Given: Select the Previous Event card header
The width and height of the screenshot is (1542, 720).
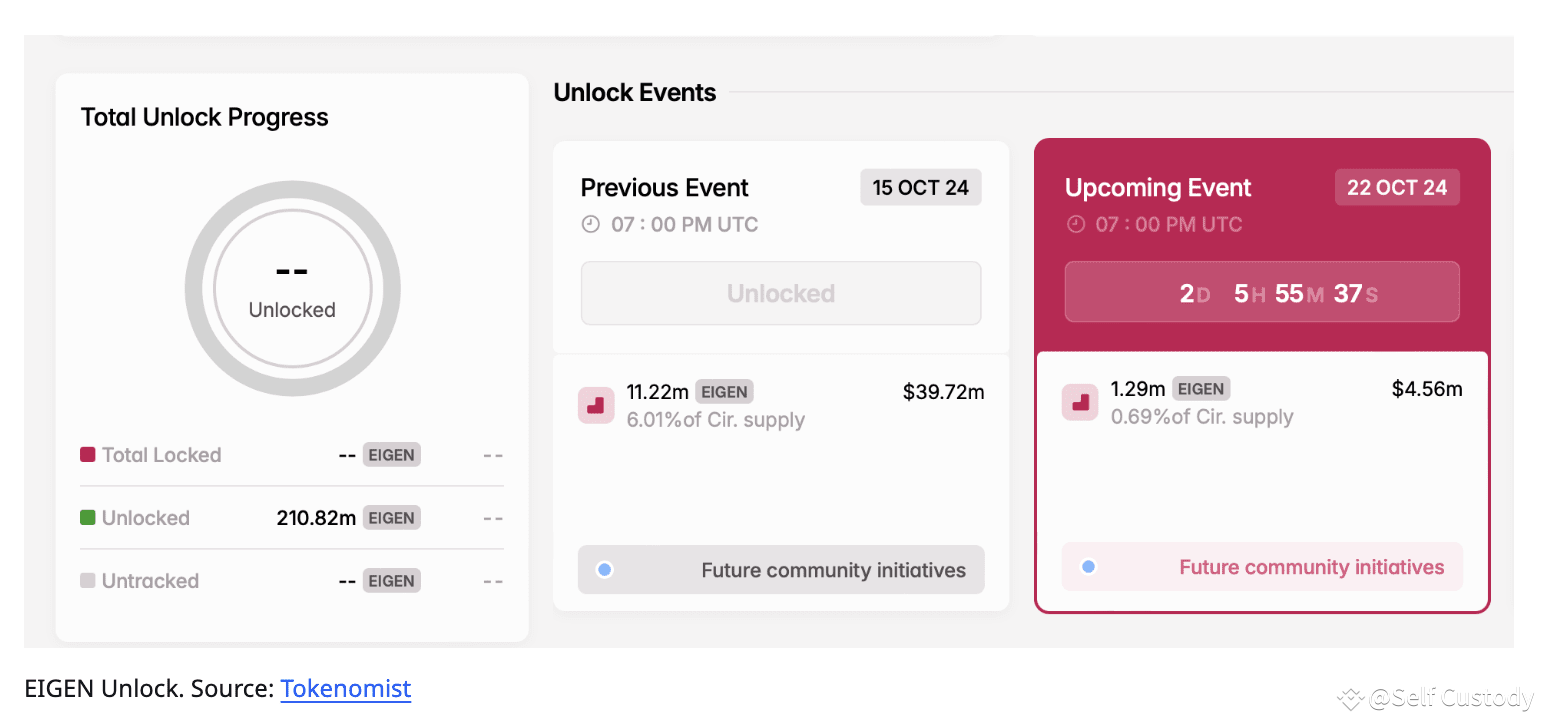Looking at the screenshot, I should pos(664,187).
